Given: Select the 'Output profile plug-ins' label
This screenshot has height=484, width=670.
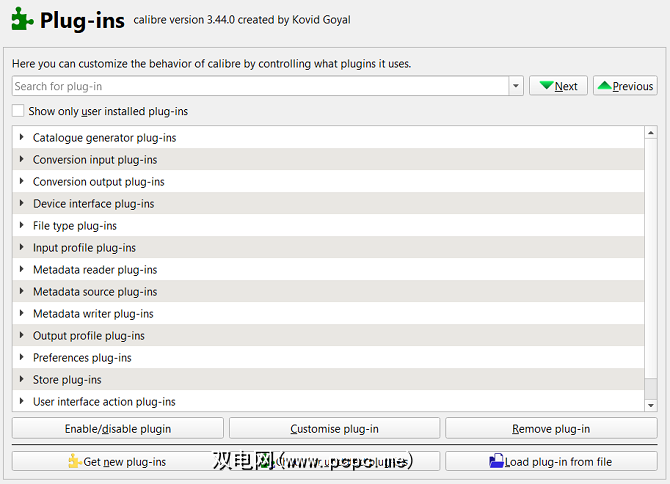Looking at the screenshot, I should [x=89, y=336].
